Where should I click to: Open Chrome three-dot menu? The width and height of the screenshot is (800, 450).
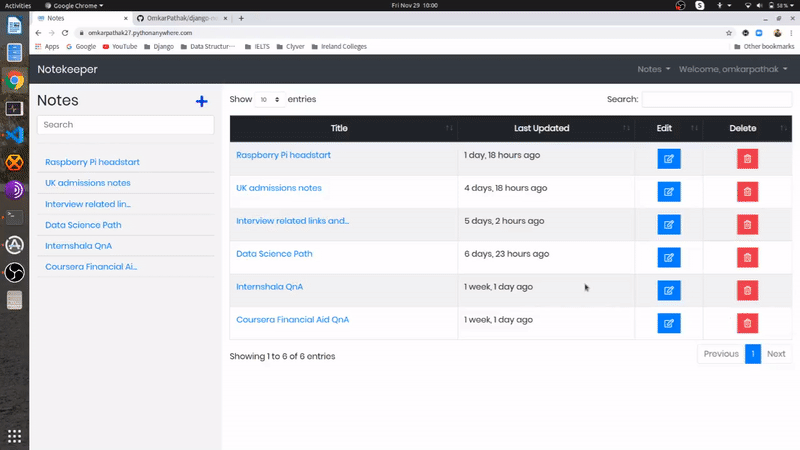(791, 33)
